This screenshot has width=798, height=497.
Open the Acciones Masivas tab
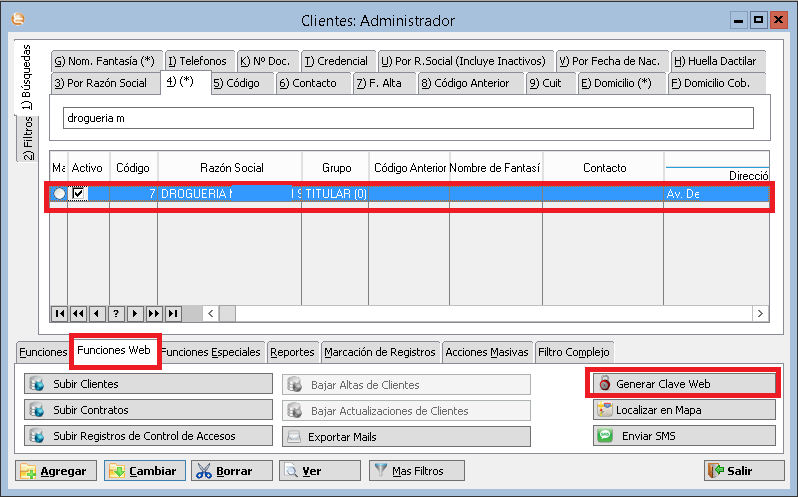[x=487, y=352]
